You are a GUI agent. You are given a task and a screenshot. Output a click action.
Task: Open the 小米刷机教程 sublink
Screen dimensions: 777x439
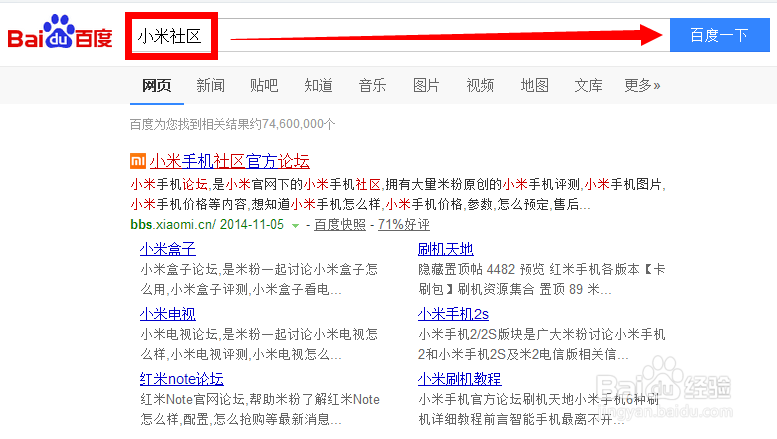click(x=459, y=379)
